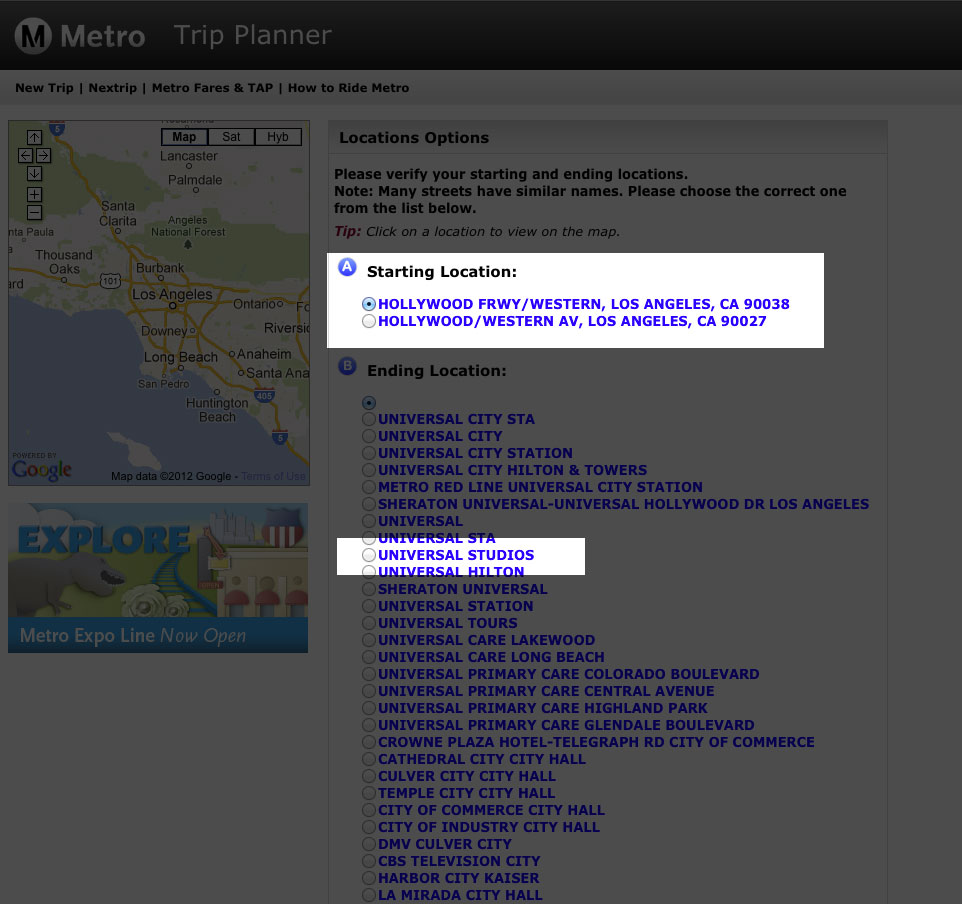Select the unlabeled ending location radio
The width and height of the screenshot is (962, 904).
coord(369,403)
